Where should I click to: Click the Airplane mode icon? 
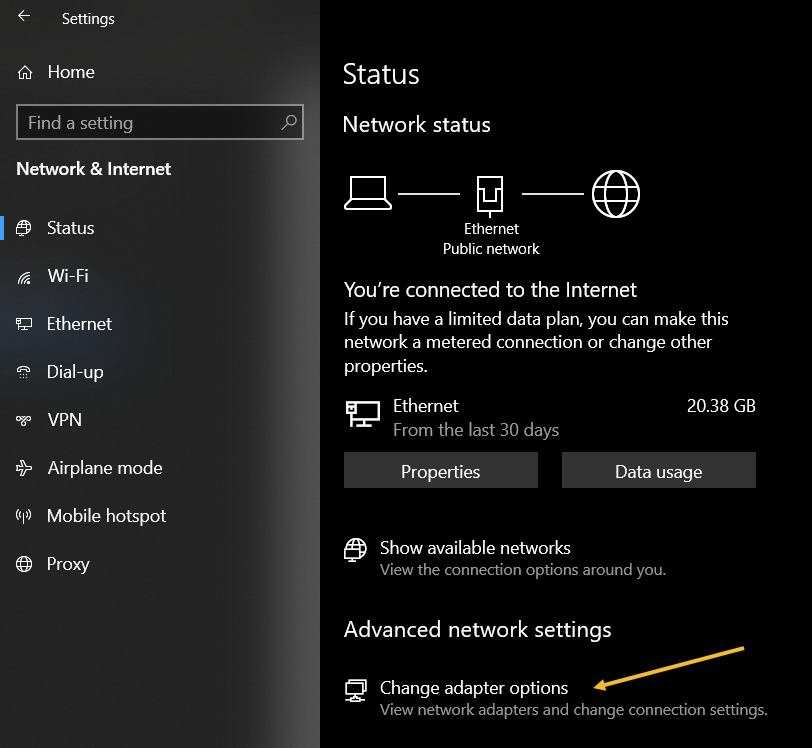point(25,468)
